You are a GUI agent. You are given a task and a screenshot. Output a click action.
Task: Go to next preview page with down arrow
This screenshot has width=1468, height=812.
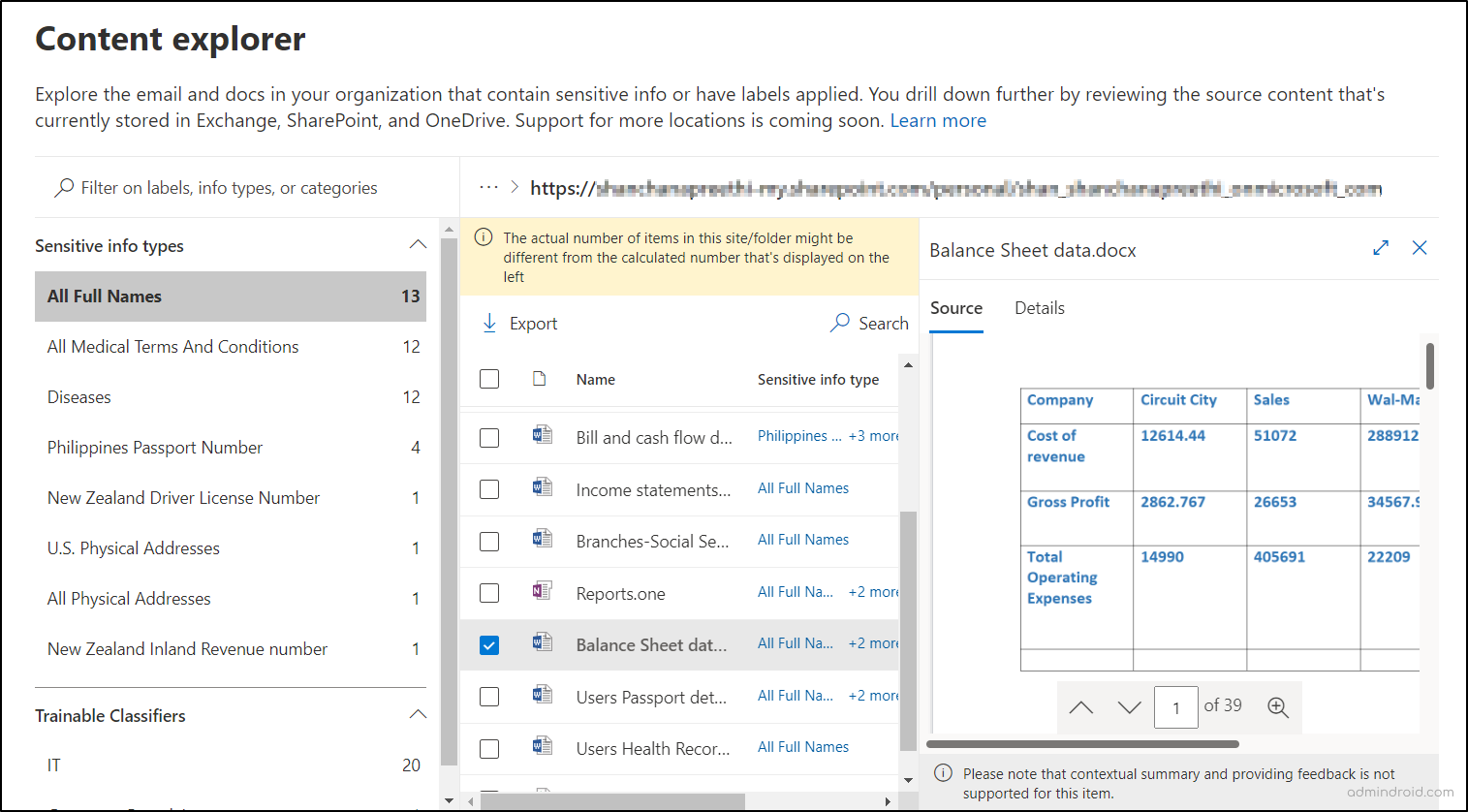[x=1129, y=707]
